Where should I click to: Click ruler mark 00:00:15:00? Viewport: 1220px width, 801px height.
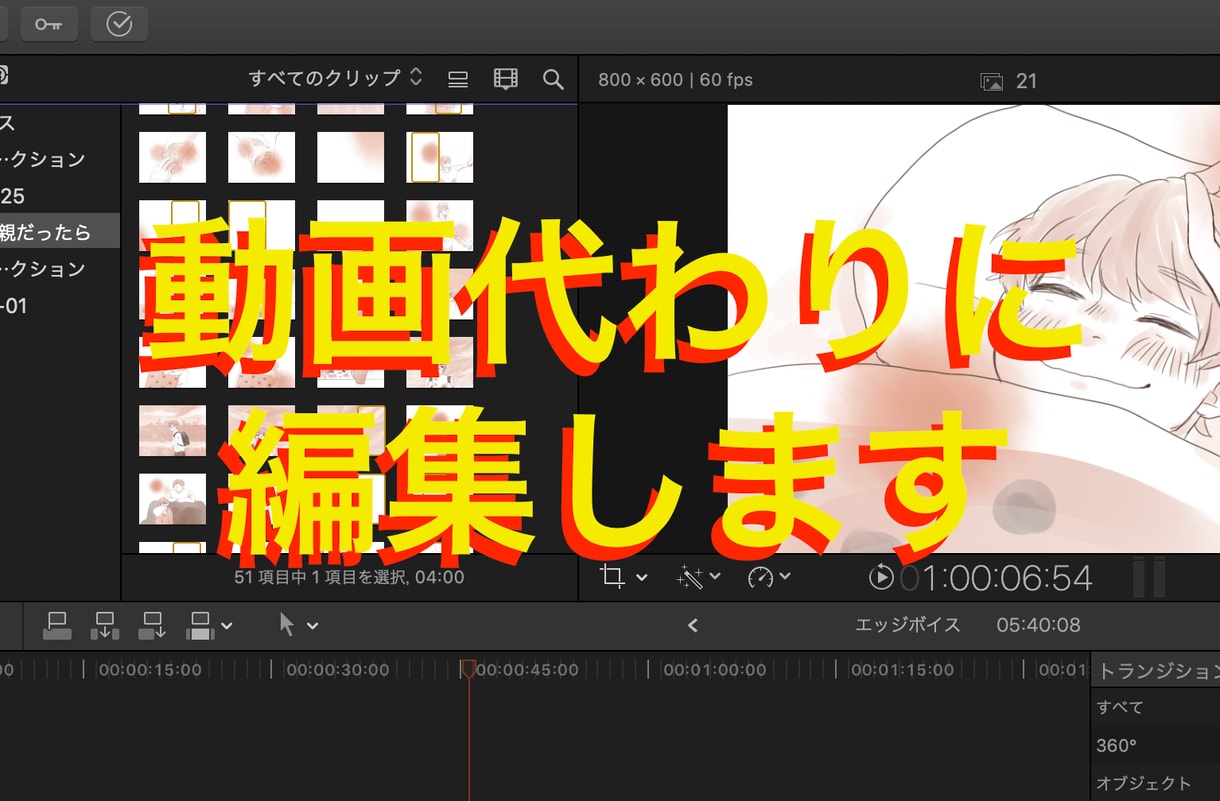pyautogui.click(x=150, y=670)
